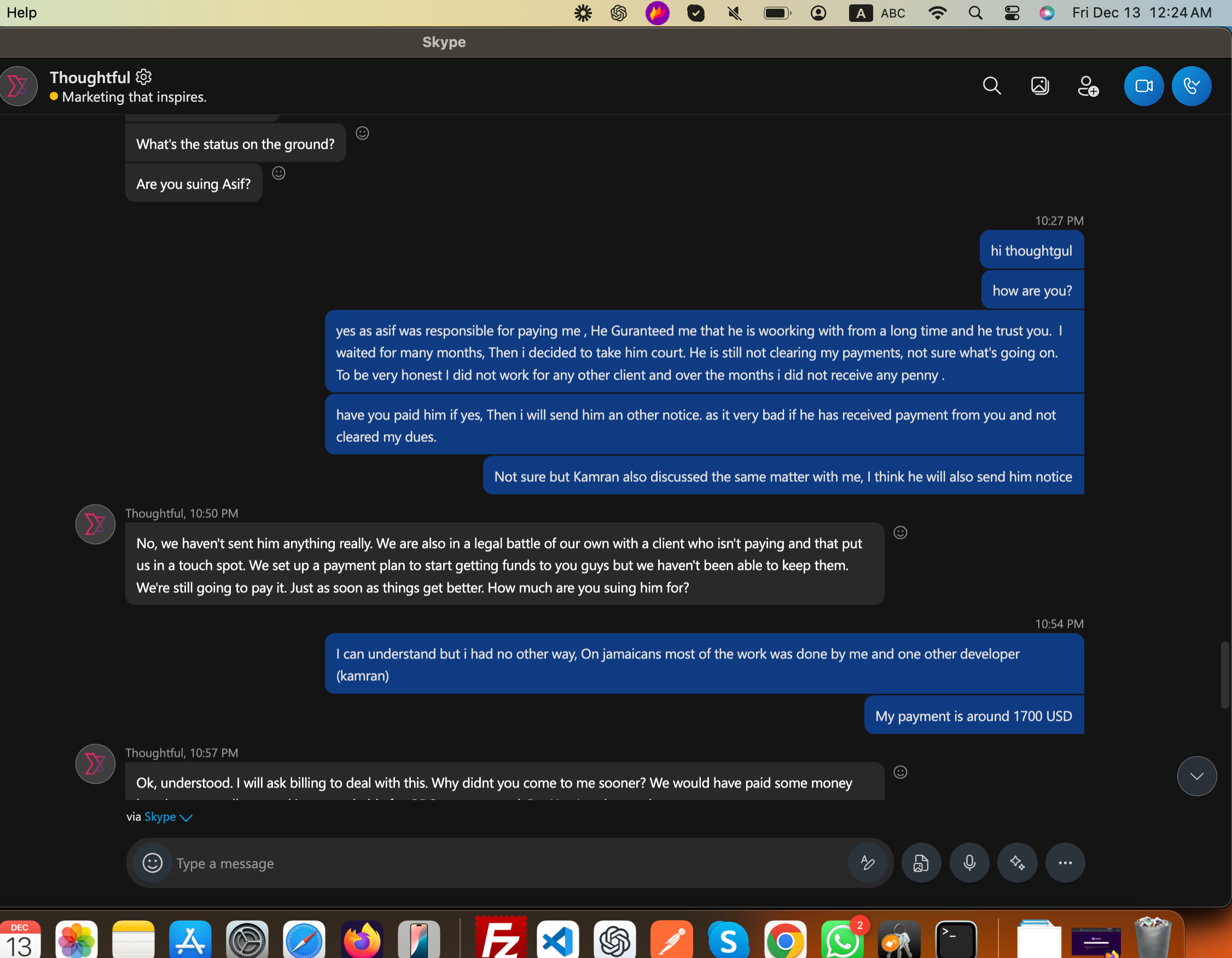This screenshot has height=958, width=1232.
Task: Open Keychain Access from the dock
Action: (x=899, y=940)
